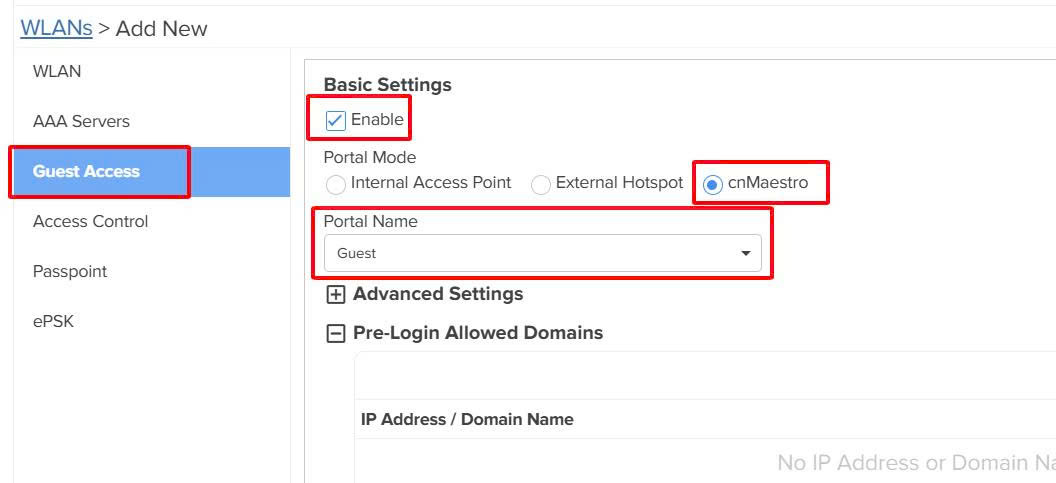Choose External Hotspot portal mode

pyautogui.click(x=541, y=185)
